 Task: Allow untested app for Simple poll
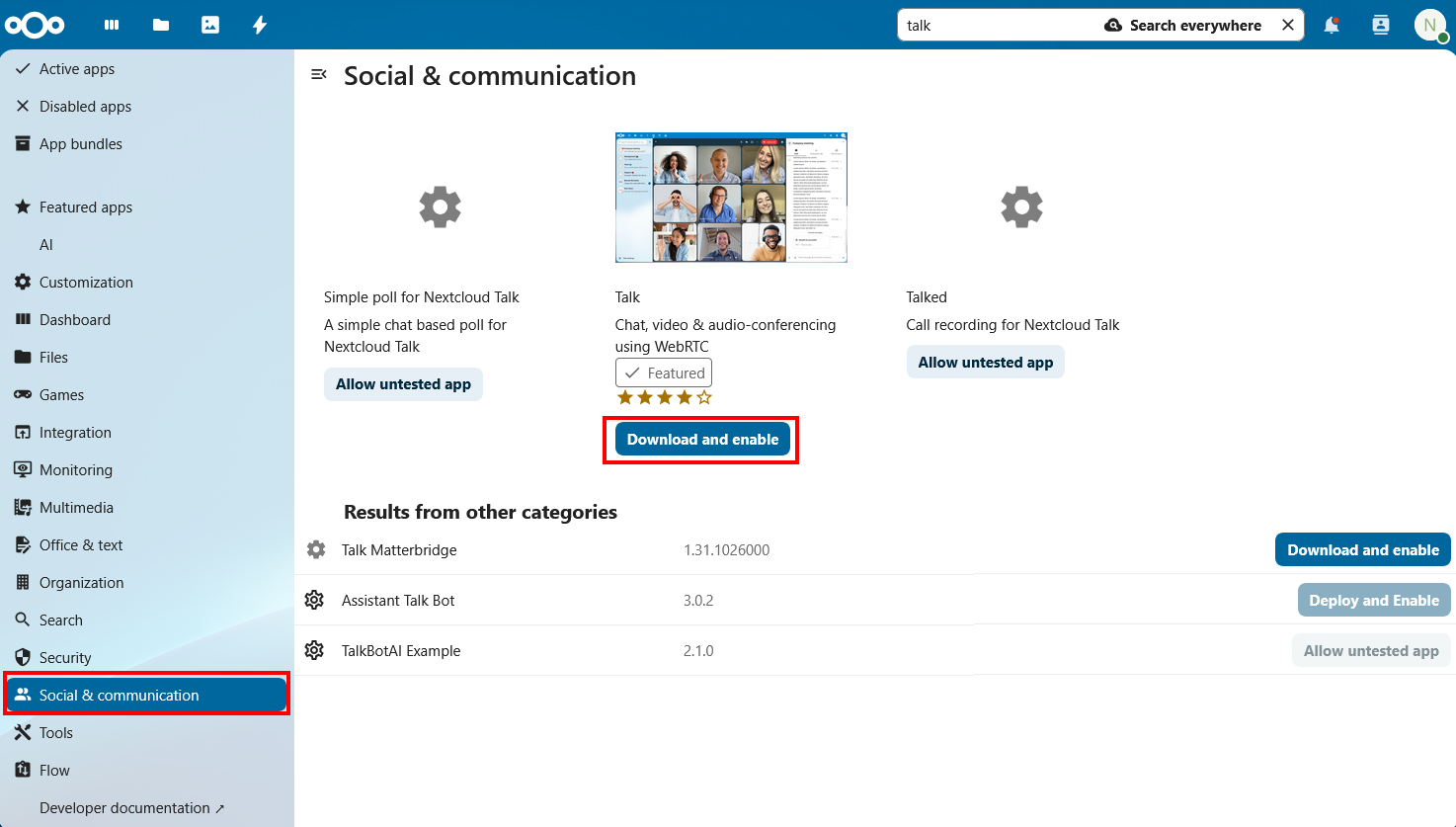pyautogui.click(x=403, y=384)
